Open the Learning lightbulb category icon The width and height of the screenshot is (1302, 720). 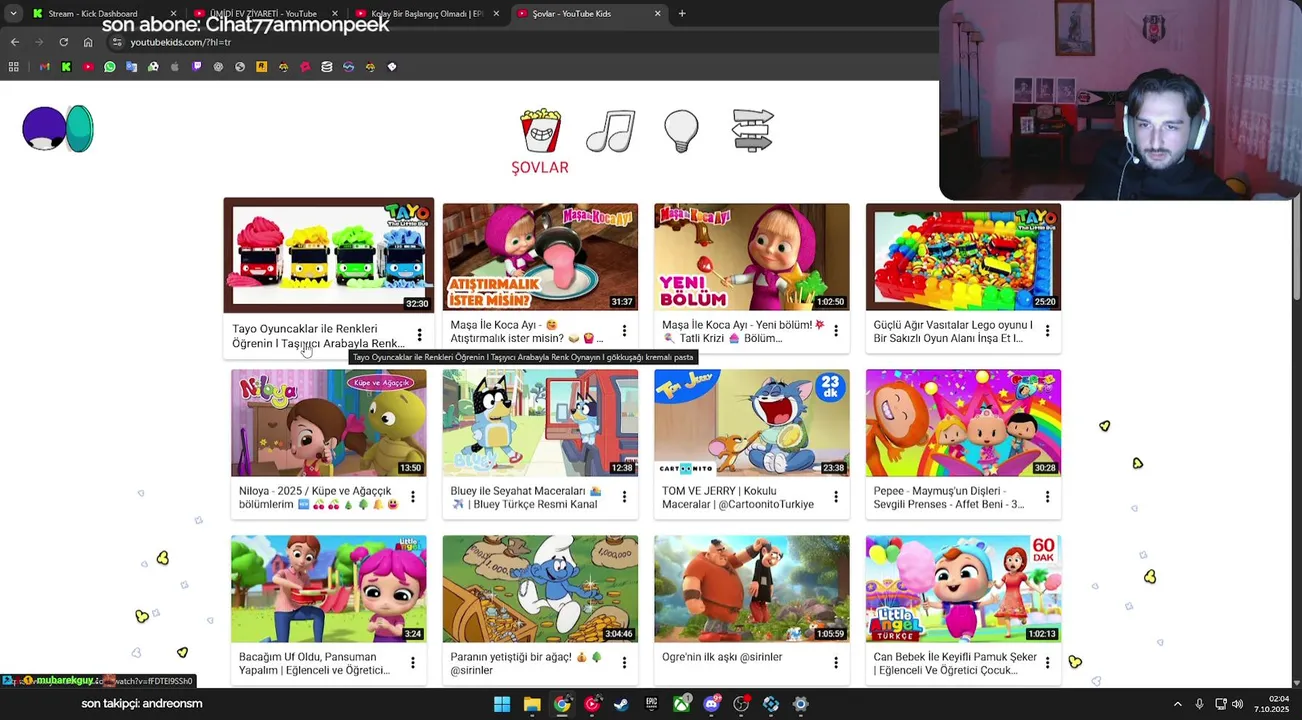tap(681, 131)
